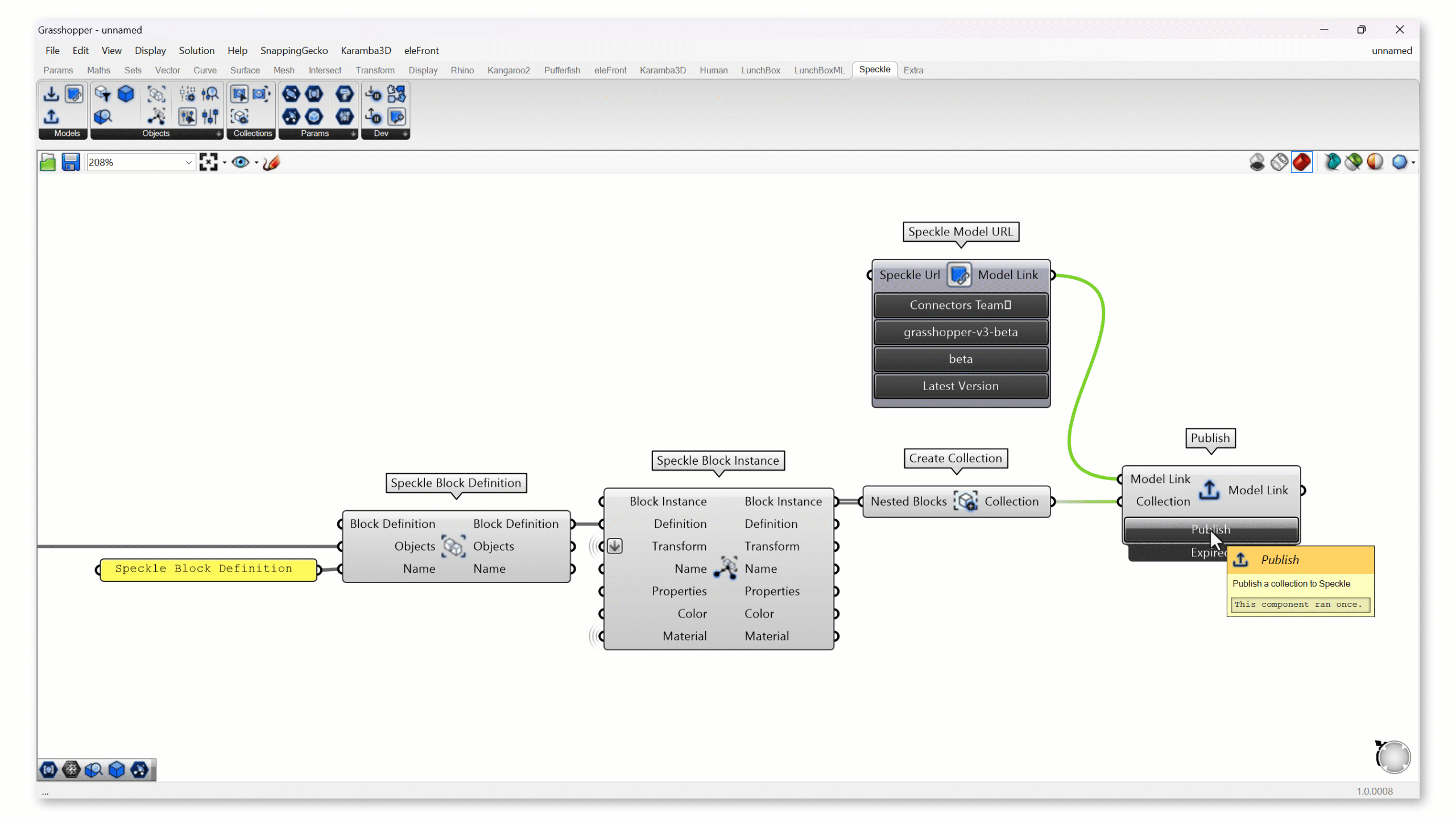Click the snowflake icon in bottom-left shortcut bar
Image resolution: width=1456 pixels, height=819 pixels.
(71, 770)
